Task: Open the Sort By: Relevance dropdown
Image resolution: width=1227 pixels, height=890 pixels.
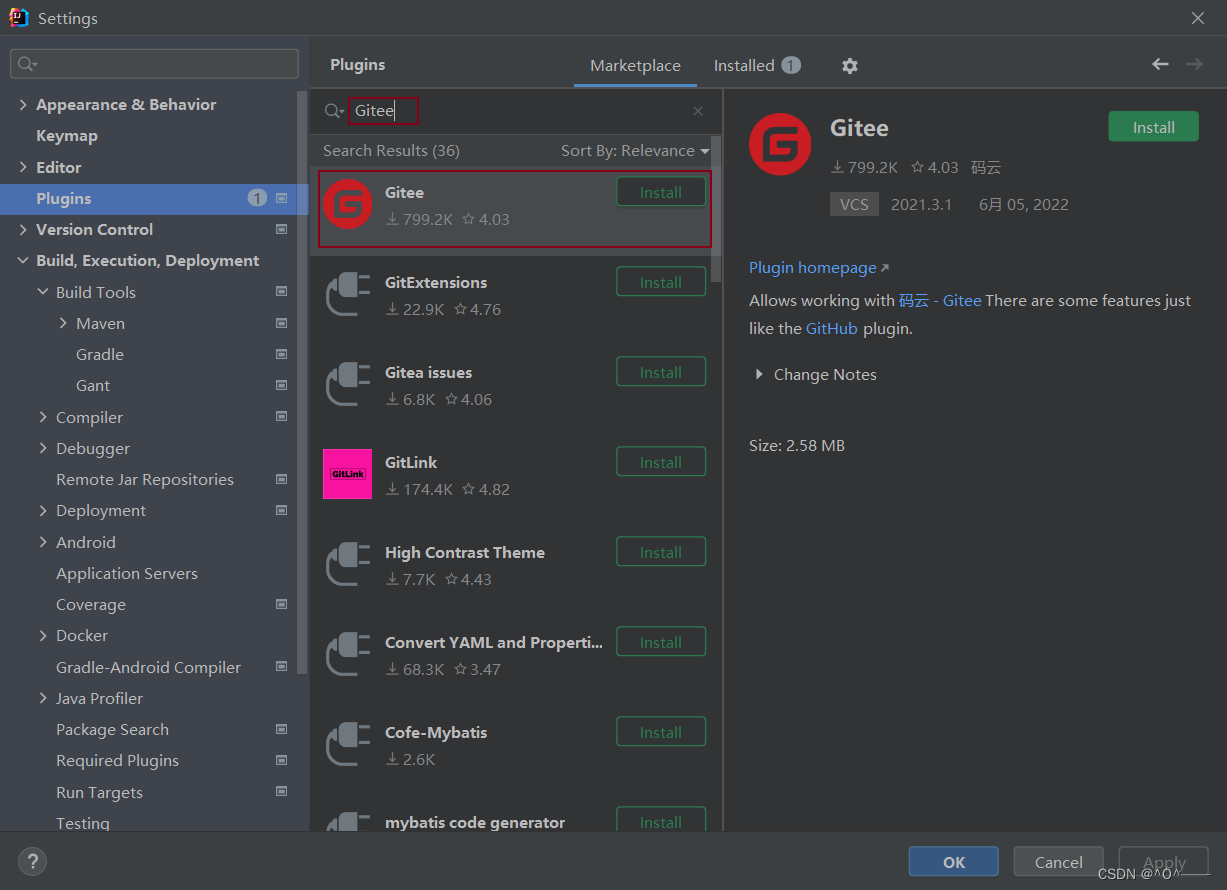Action: (x=635, y=151)
